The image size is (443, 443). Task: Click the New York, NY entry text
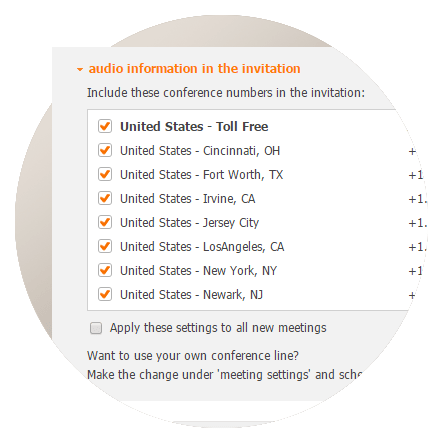tap(199, 271)
